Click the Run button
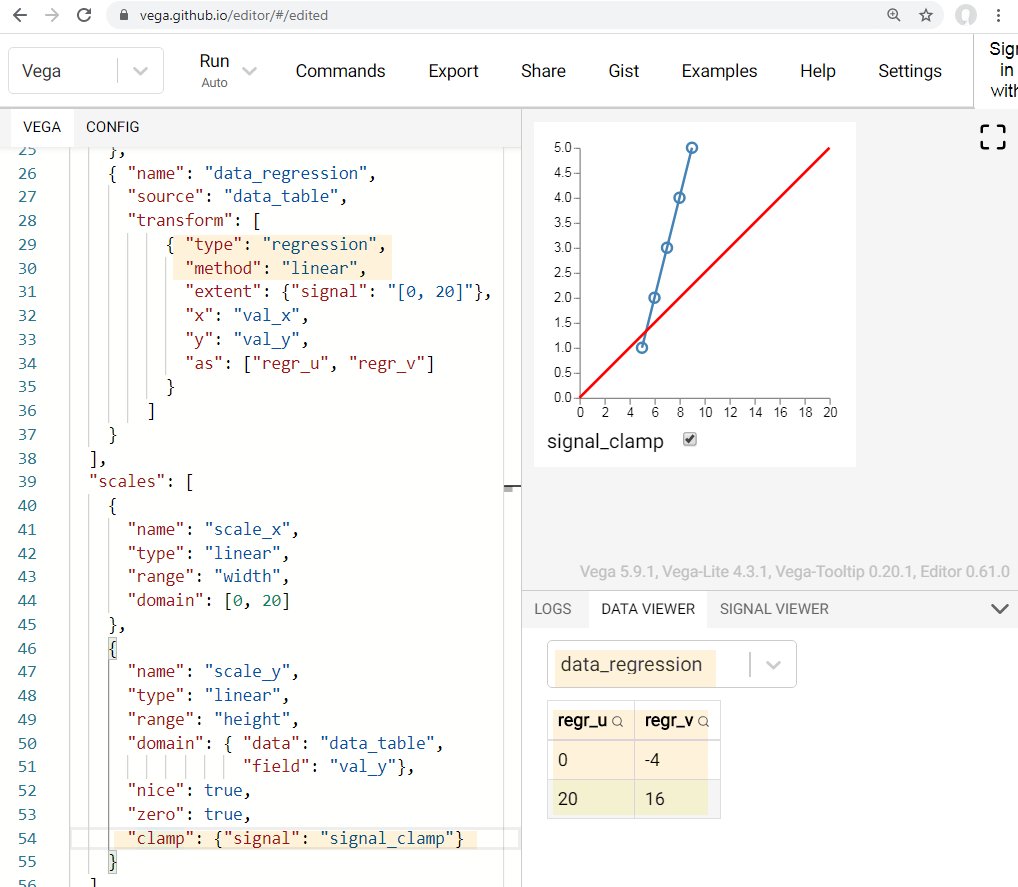 pos(214,70)
